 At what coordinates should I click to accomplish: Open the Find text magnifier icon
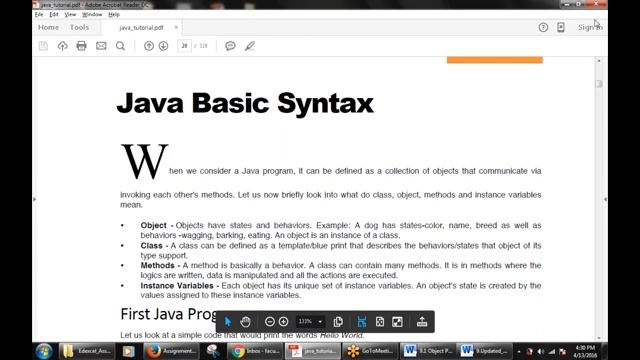[x=120, y=46]
